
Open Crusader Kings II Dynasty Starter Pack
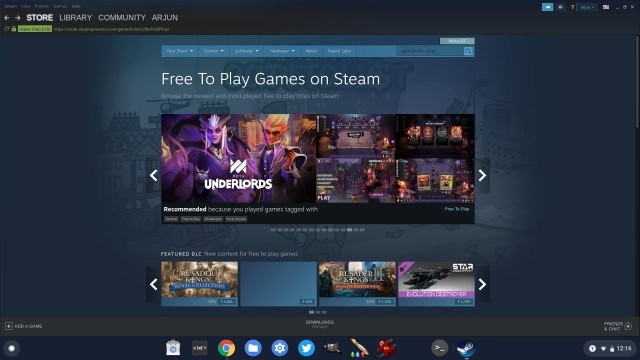point(357,284)
